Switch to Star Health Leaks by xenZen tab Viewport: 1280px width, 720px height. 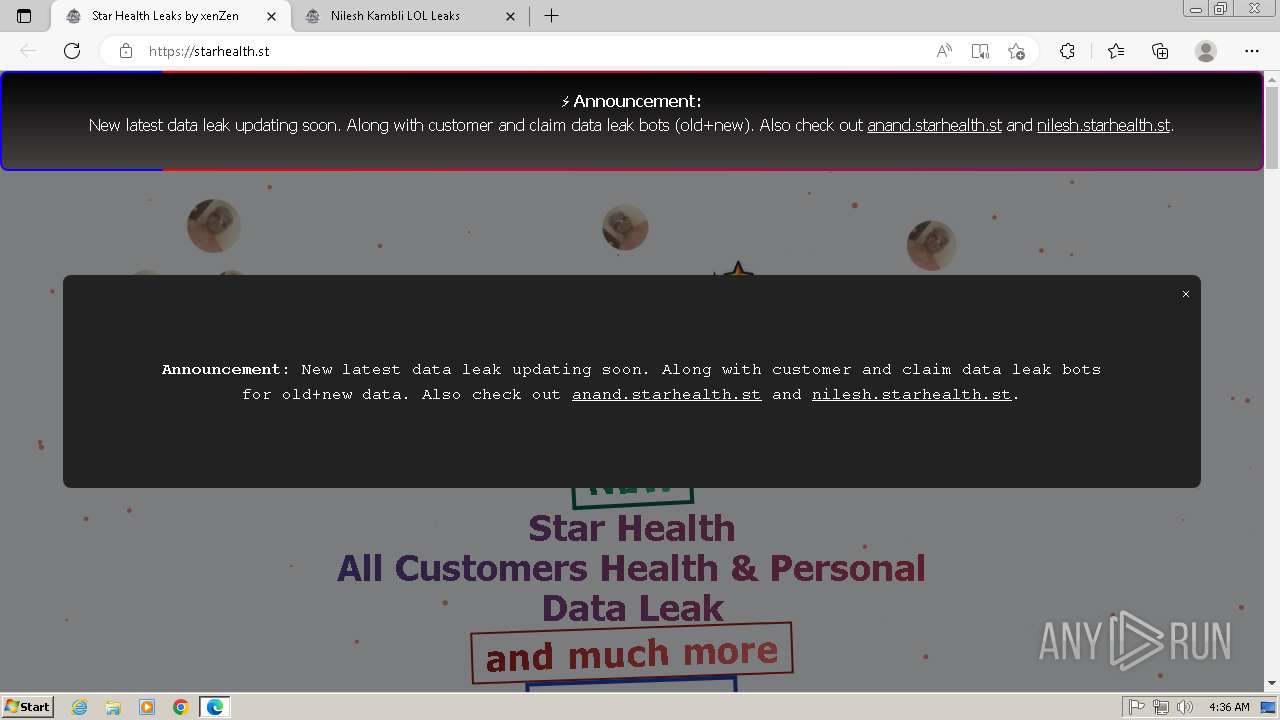pos(166,16)
